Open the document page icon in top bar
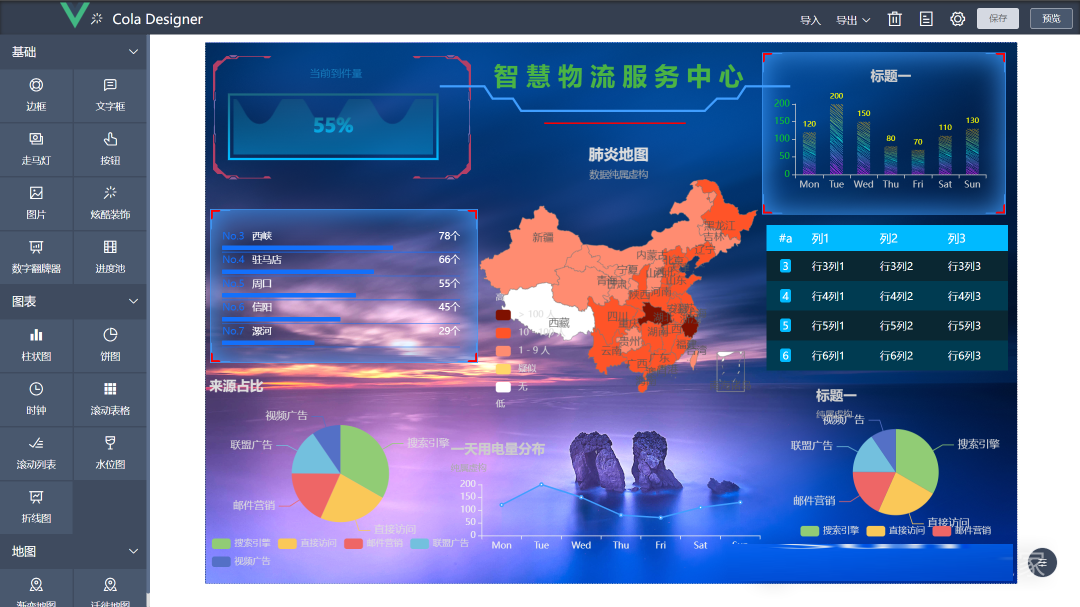The width and height of the screenshot is (1080, 607). 926,19
